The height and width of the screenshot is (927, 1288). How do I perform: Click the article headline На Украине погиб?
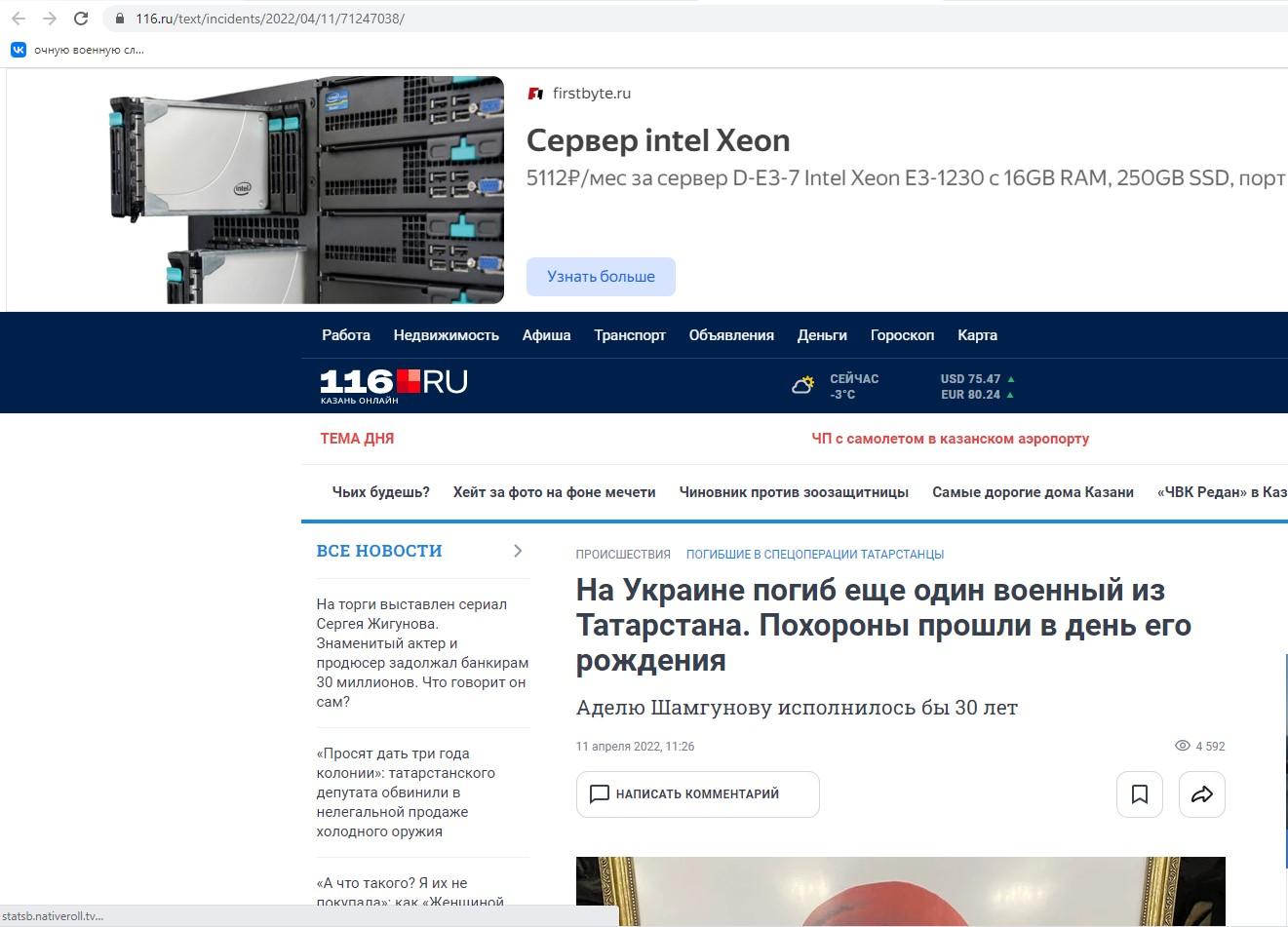point(884,625)
